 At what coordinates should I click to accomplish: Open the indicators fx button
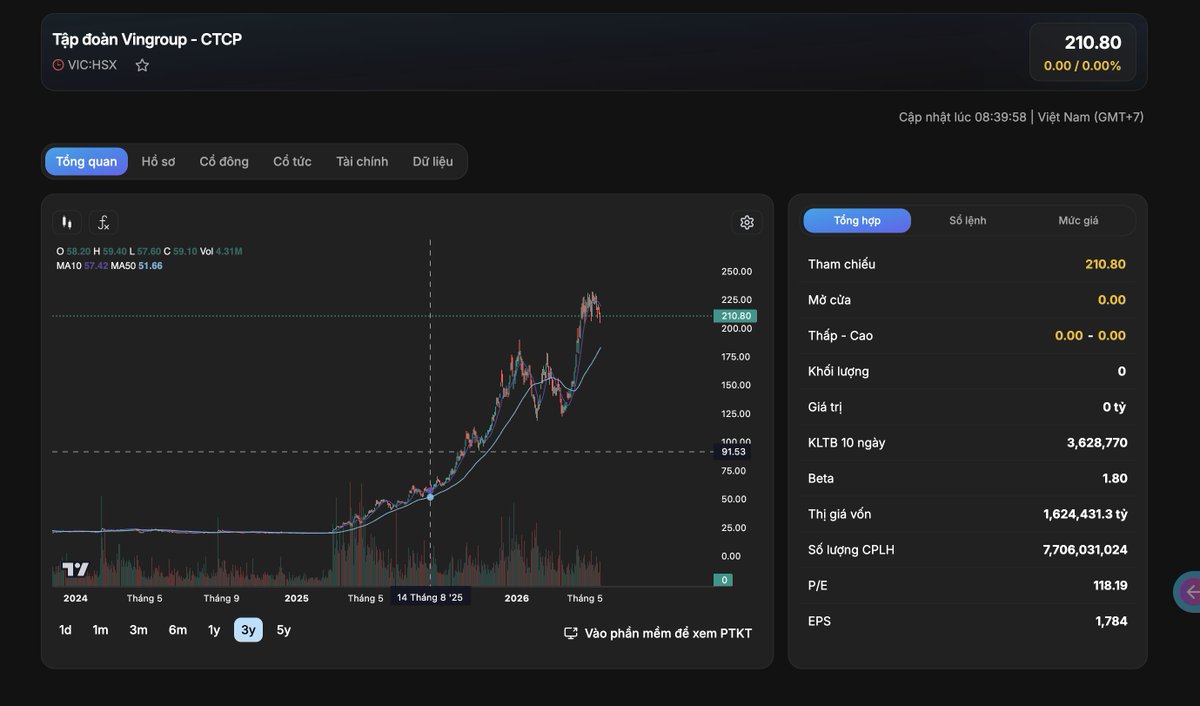click(103, 222)
